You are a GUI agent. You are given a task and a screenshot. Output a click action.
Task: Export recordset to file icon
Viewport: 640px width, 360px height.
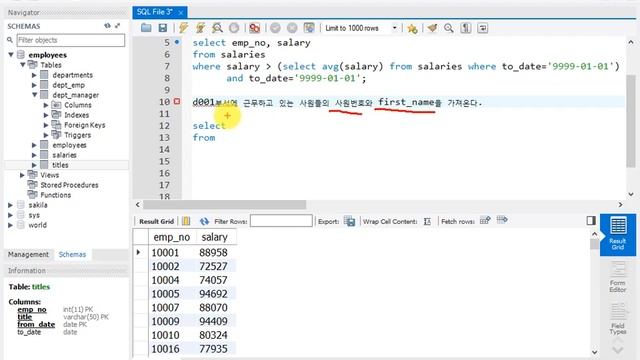pyautogui.click(x=349, y=221)
